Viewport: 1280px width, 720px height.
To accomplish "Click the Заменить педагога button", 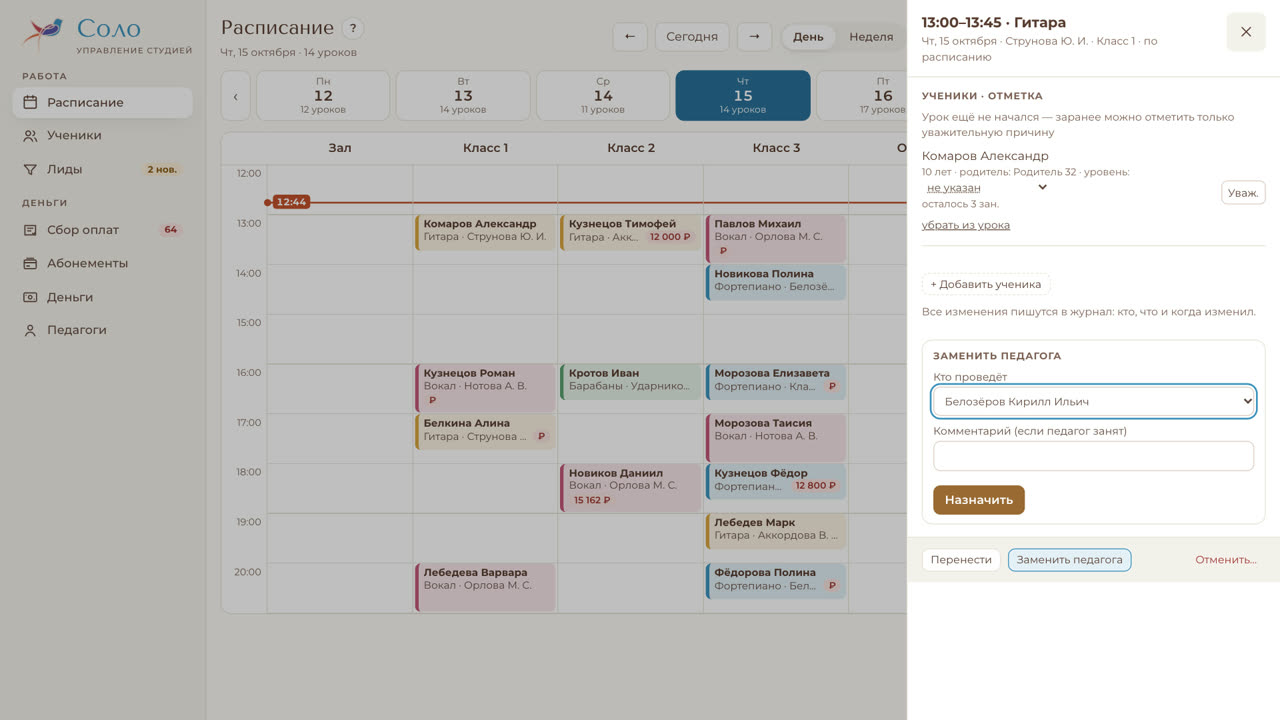I will [x=1070, y=560].
